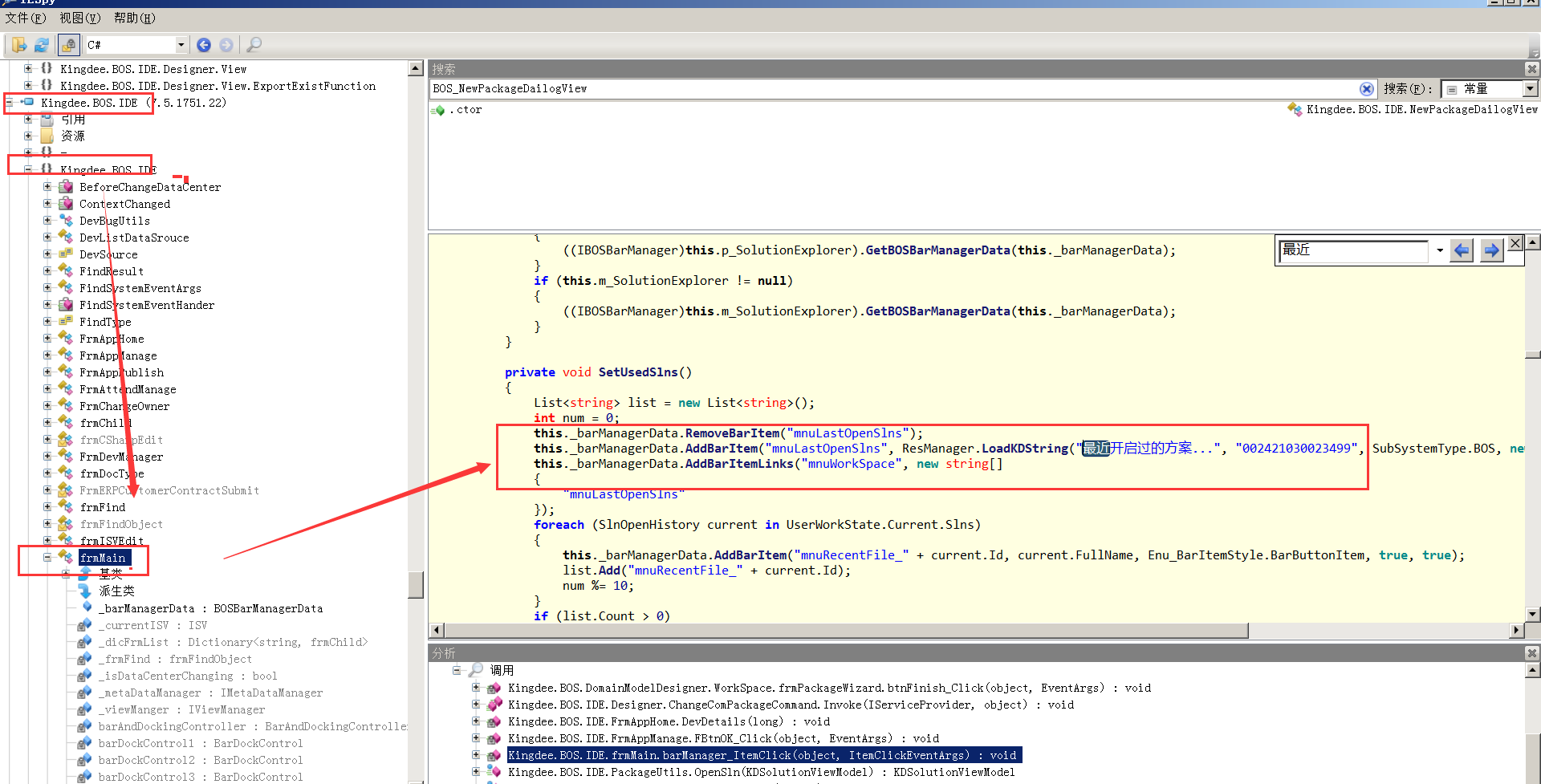Click the Open assembly toolbar icon
Screen dimensions: 1541x784
[x=18, y=45]
